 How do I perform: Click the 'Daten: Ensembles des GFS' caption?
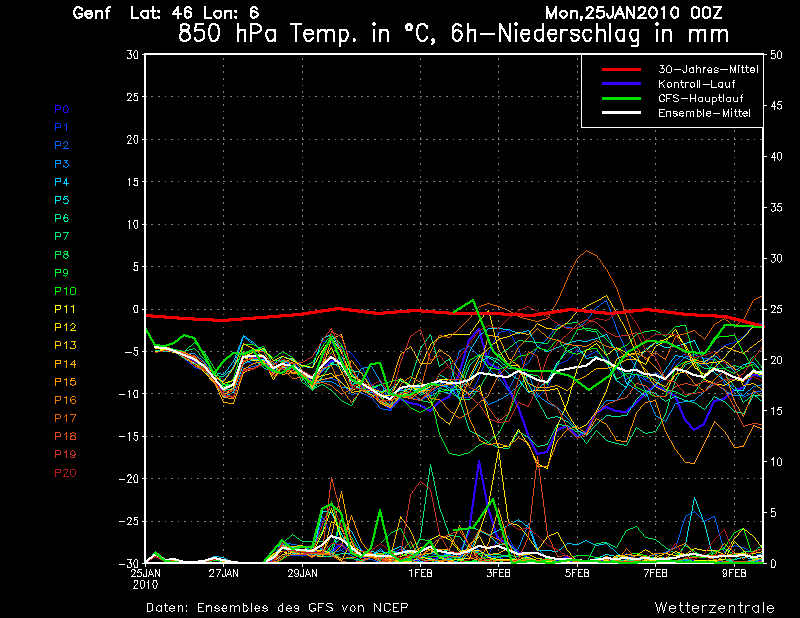277,607
